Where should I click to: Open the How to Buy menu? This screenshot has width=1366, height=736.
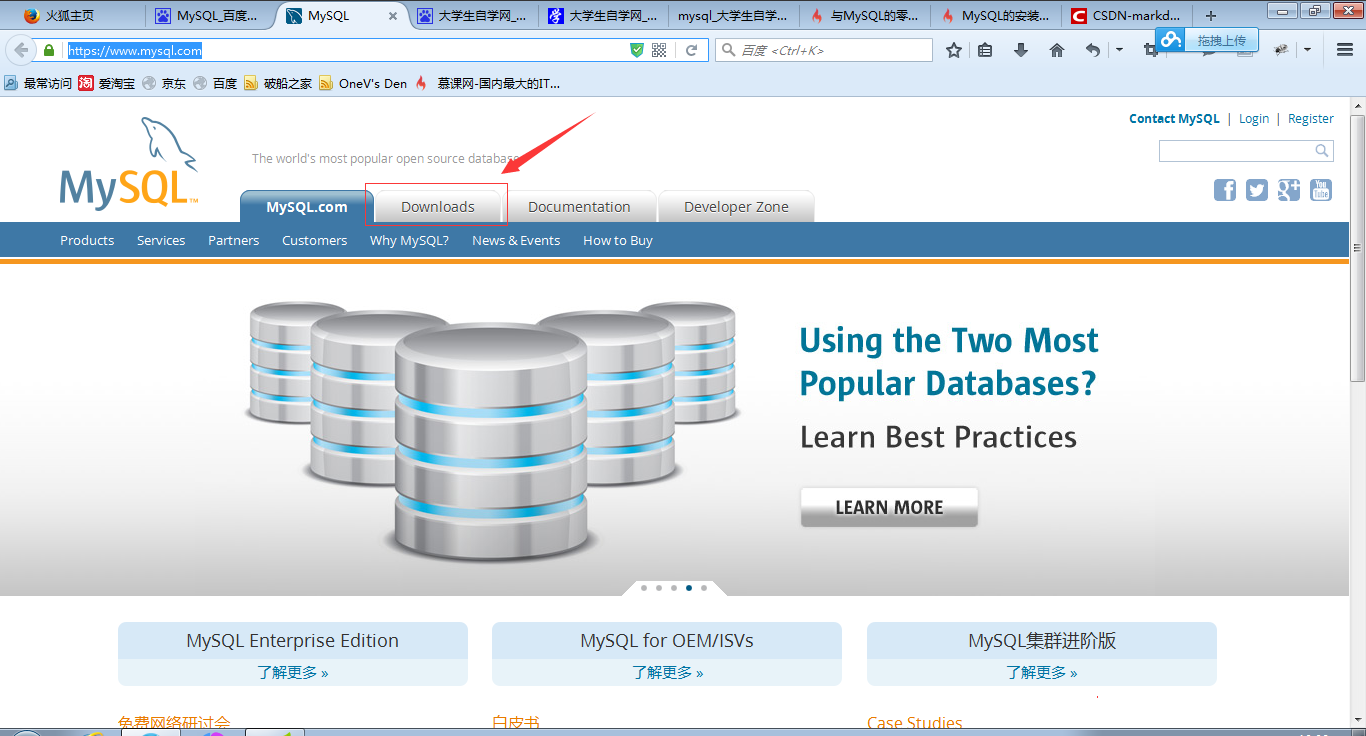618,240
